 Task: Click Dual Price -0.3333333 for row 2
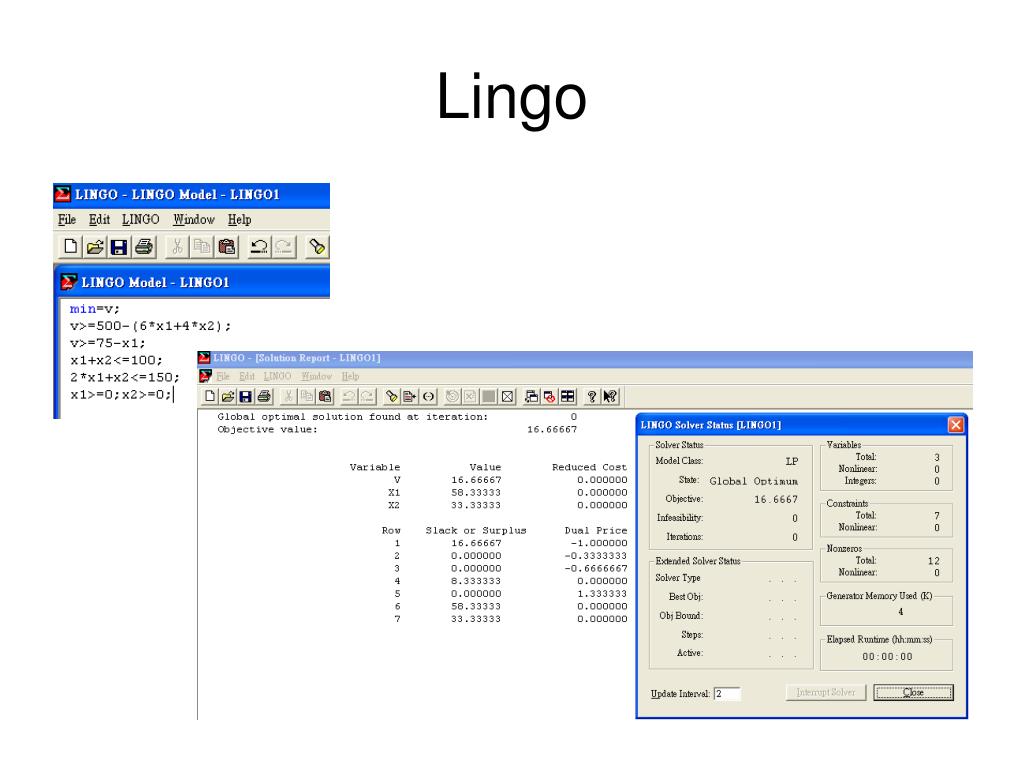click(596, 556)
